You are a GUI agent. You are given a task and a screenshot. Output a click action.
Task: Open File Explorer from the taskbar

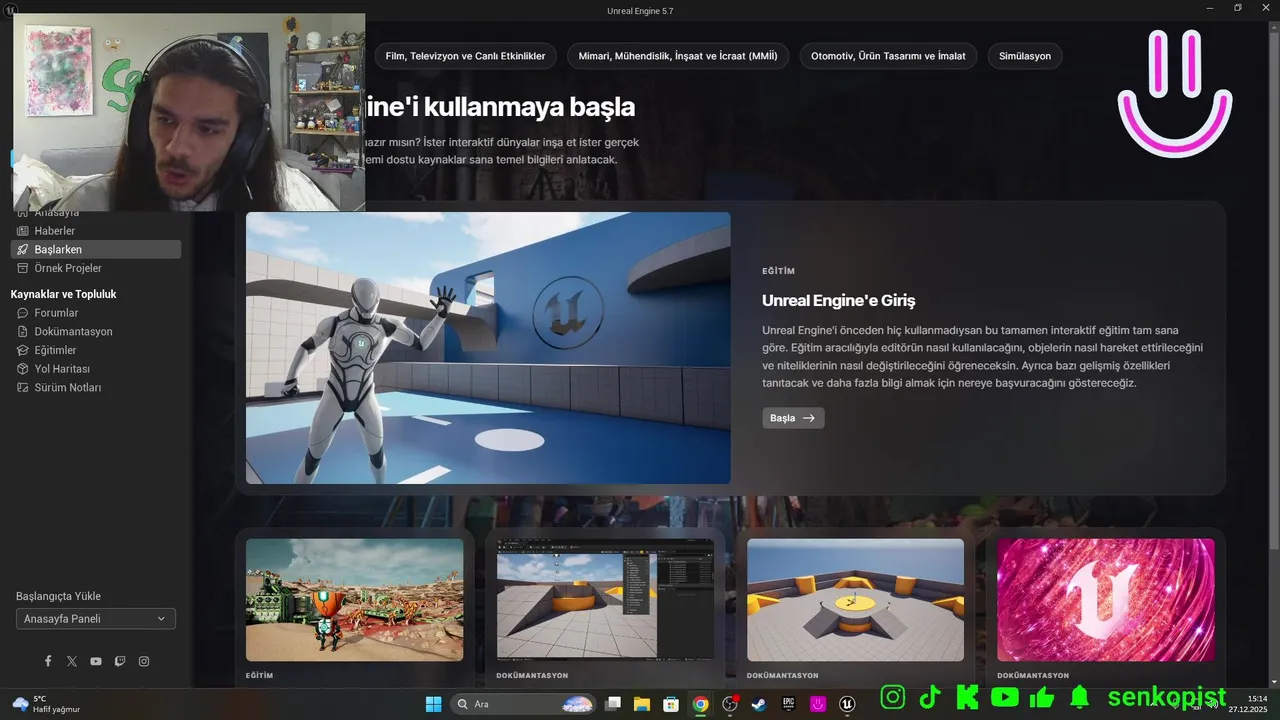(642, 704)
